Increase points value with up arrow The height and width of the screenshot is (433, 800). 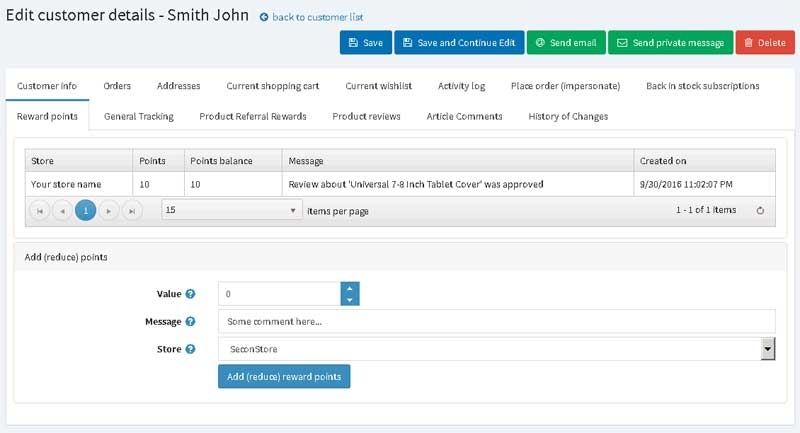click(x=350, y=288)
